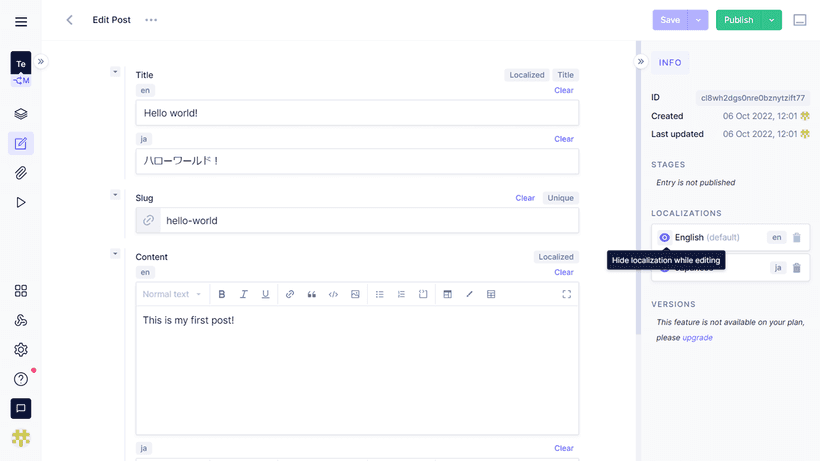This screenshot has width=820, height=461.
Task: Edit the English title input
Action: coord(357,113)
